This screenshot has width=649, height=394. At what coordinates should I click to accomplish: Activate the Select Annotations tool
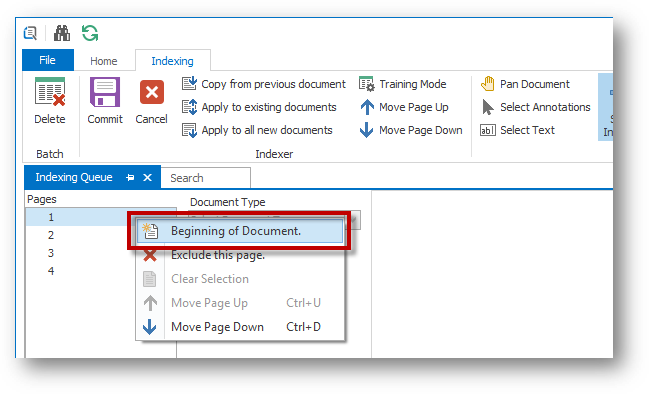(x=535, y=107)
